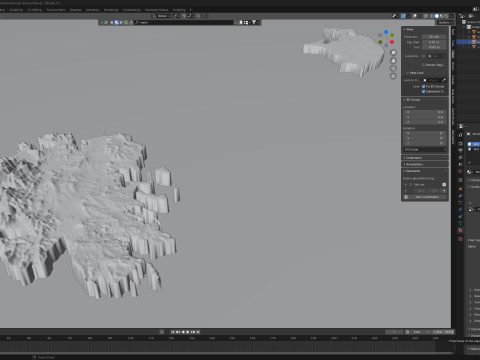Viewport: 480px width, 360px height.
Task: Enable the Local Camera checkbox
Action: coord(424,56)
